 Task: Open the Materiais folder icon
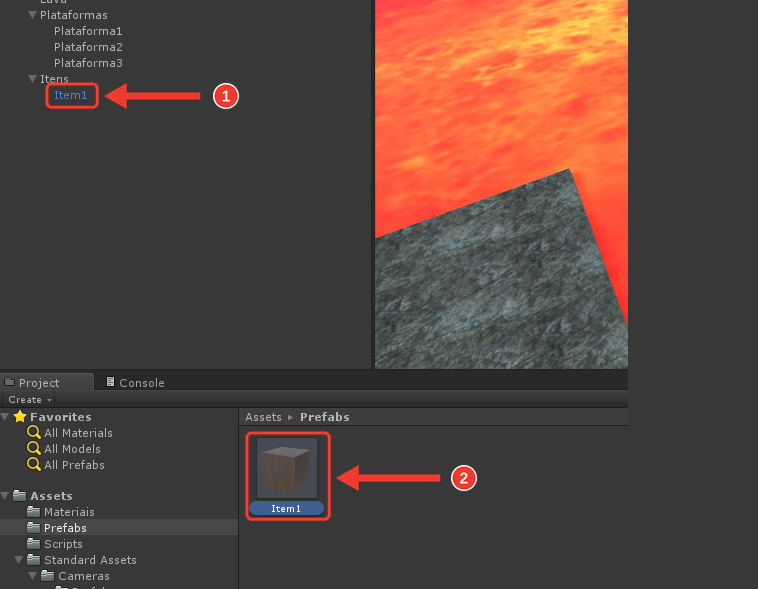click(x=33, y=511)
